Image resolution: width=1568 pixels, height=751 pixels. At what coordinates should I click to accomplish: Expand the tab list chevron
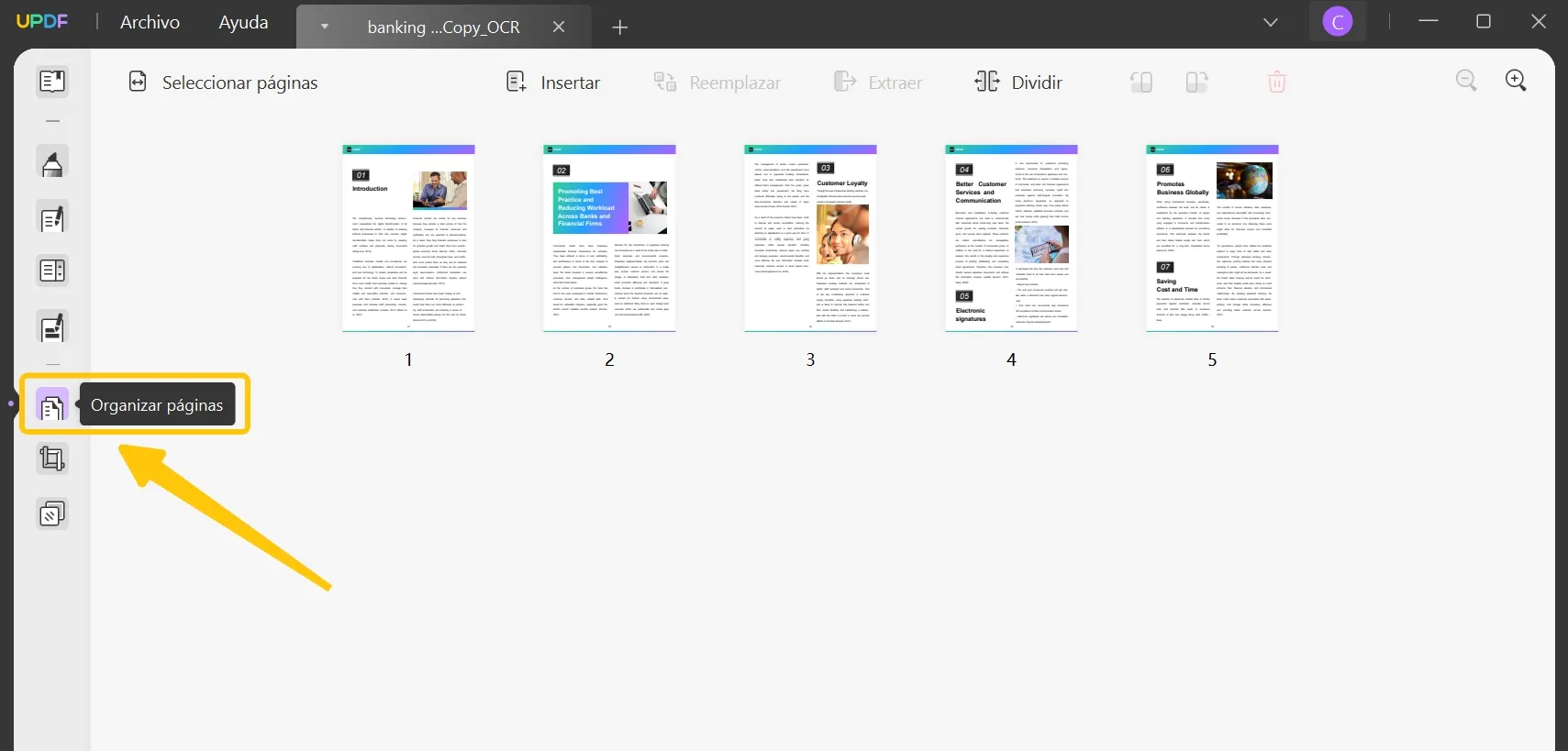tap(1271, 23)
